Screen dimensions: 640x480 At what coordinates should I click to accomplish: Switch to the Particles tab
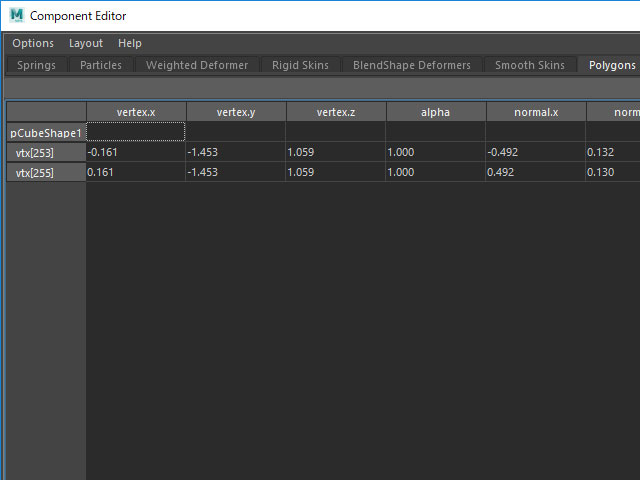point(101,65)
